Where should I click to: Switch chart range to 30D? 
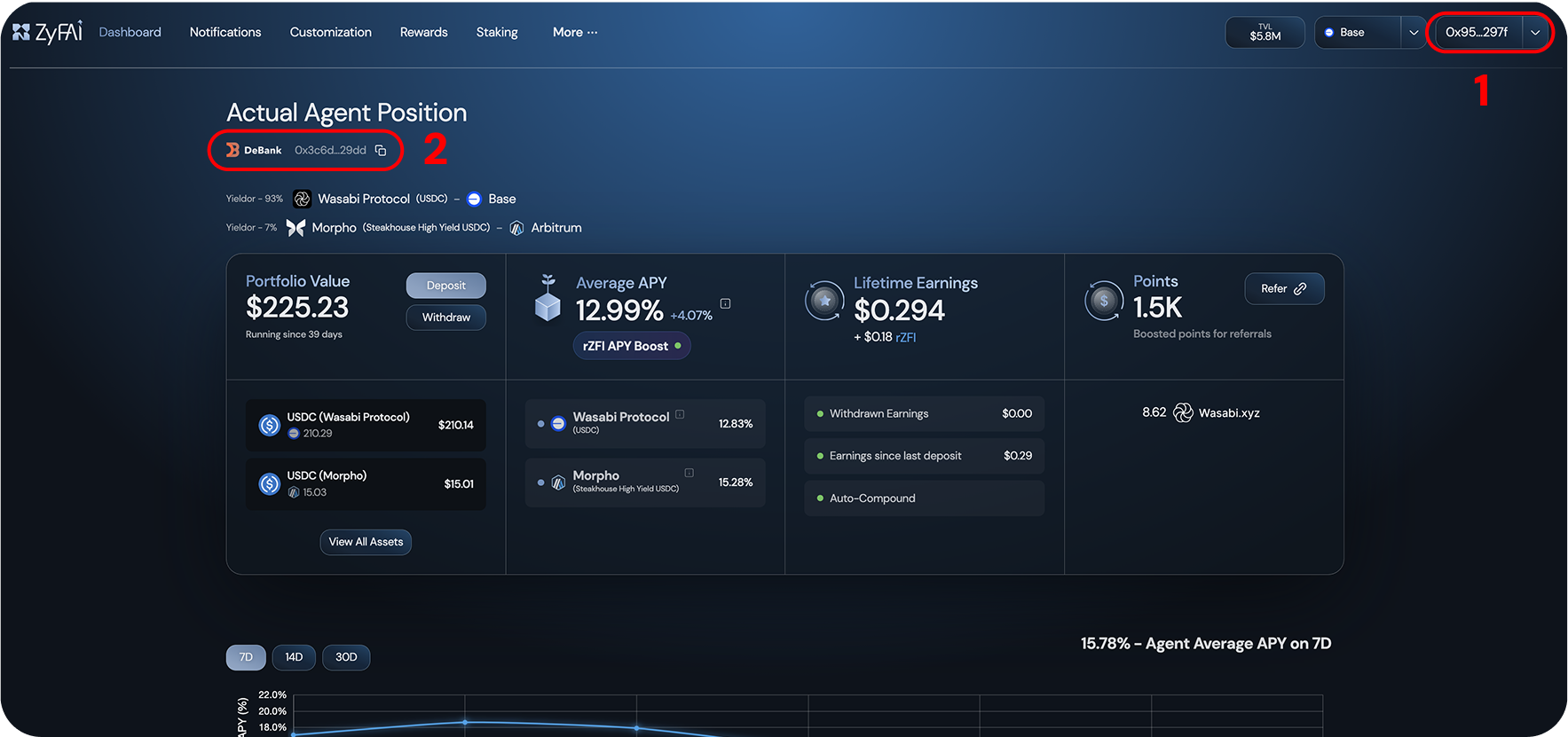click(x=346, y=657)
